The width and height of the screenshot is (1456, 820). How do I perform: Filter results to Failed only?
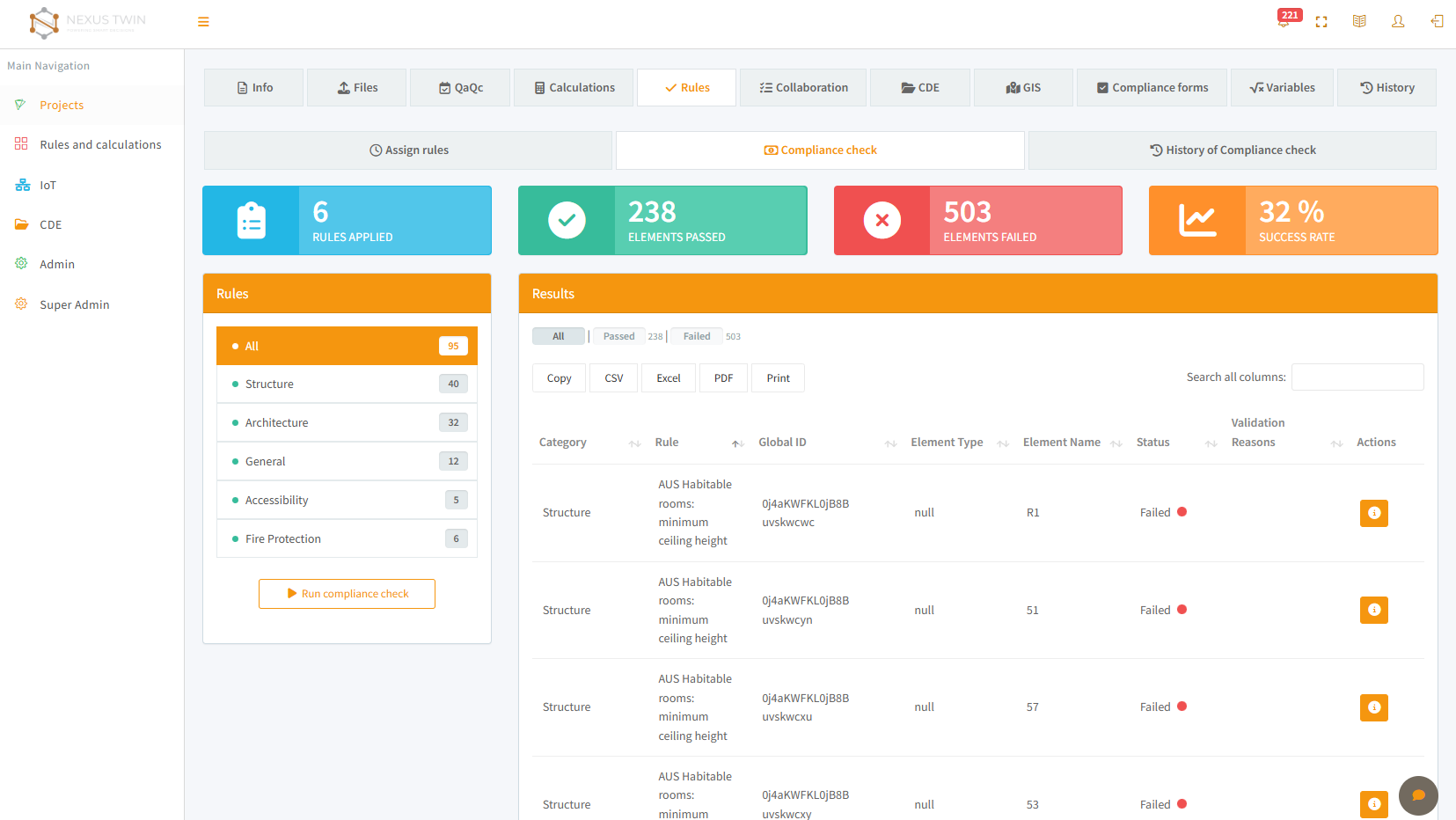tap(697, 336)
